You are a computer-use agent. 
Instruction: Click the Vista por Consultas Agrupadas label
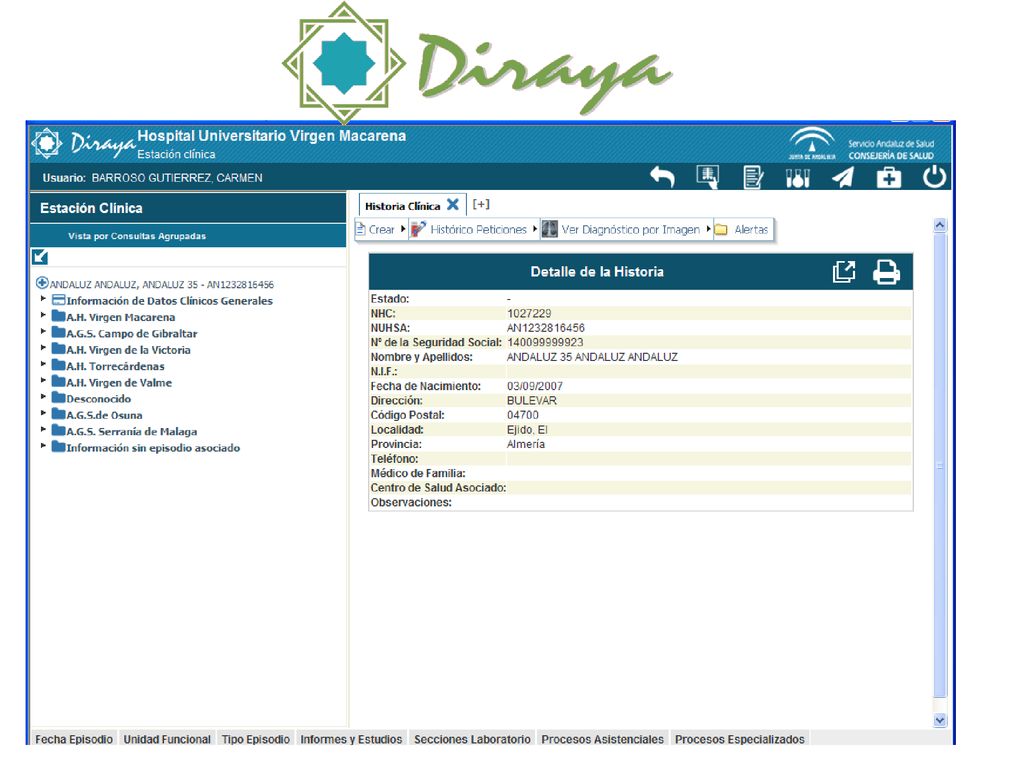pyautogui.click(x=137, y=236)
